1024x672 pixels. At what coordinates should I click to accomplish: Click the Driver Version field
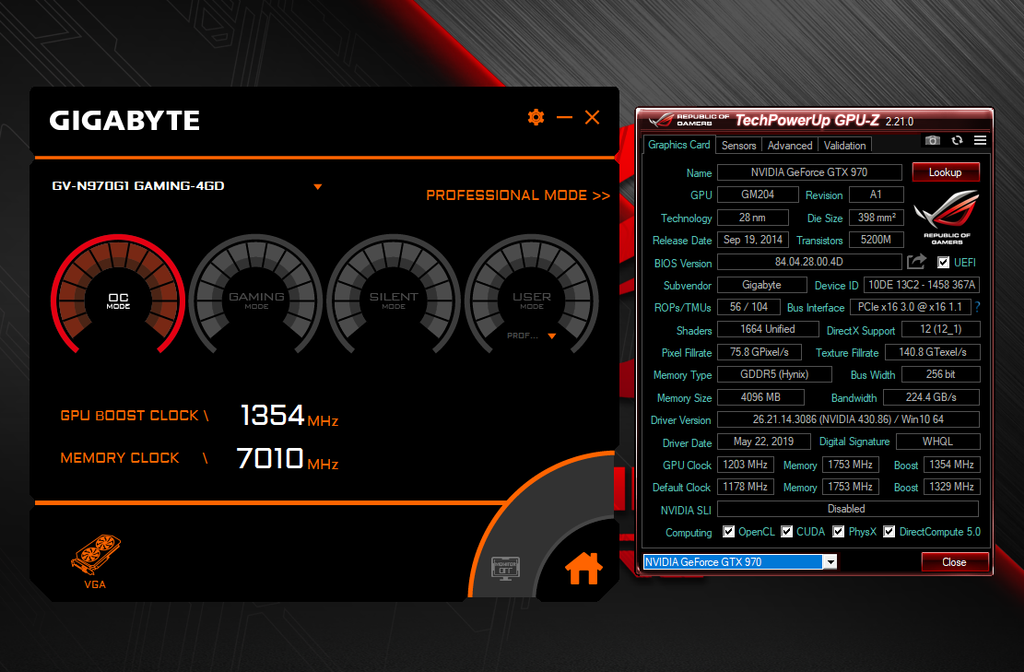click(848, 419)
